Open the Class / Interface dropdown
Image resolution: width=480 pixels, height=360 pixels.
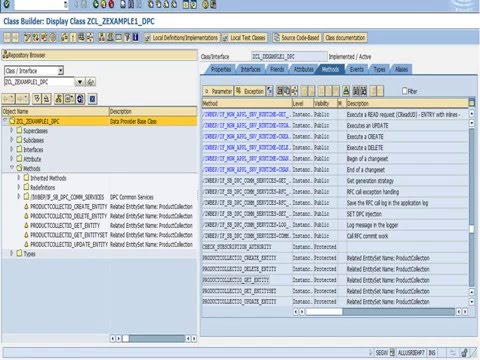tap(60, 71)
